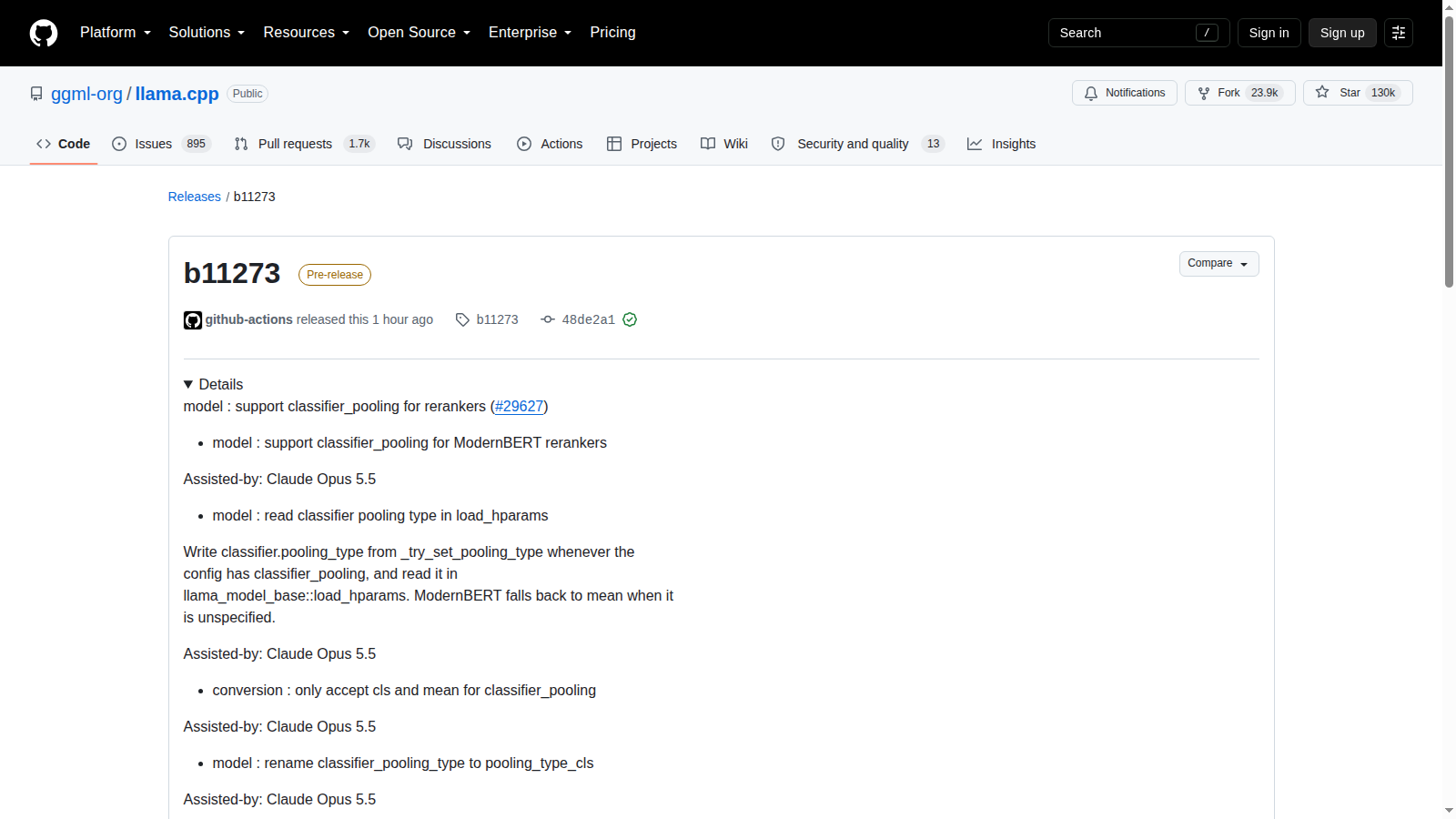Open the Code tab

(x=64, y=144)
